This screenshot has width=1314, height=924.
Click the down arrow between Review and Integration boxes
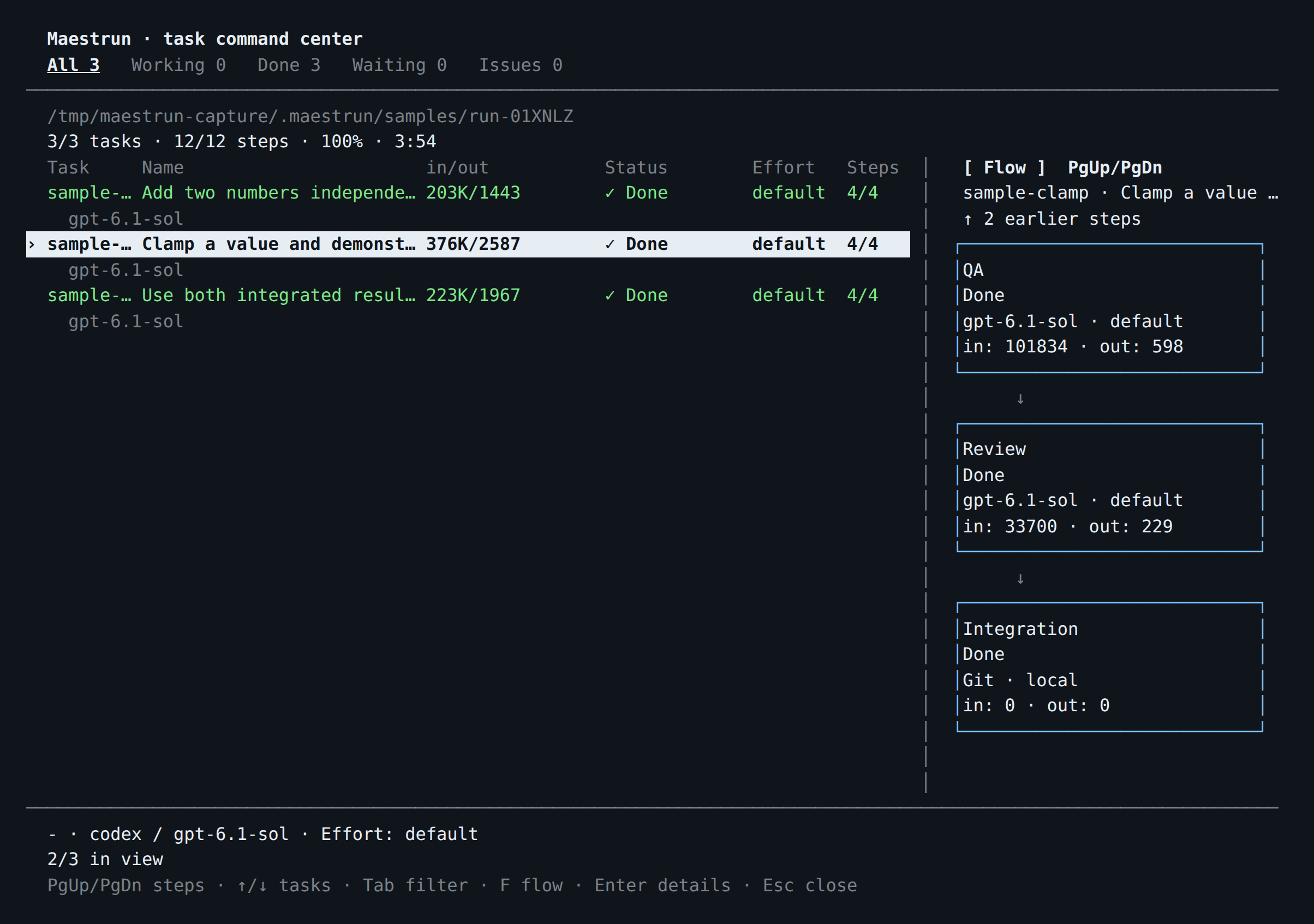(x=1020, y=578)
